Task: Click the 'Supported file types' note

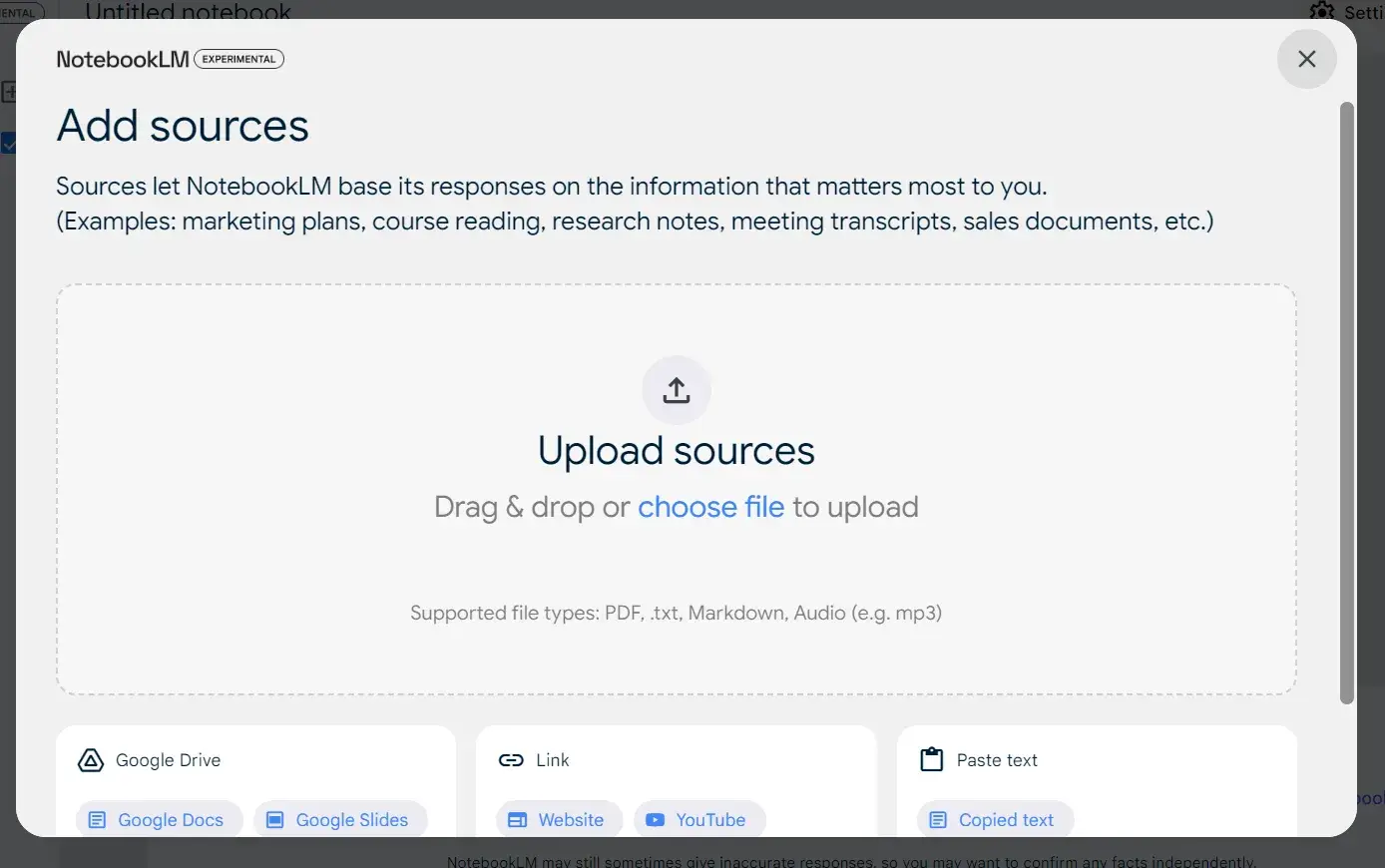Action: pos(676,613)
